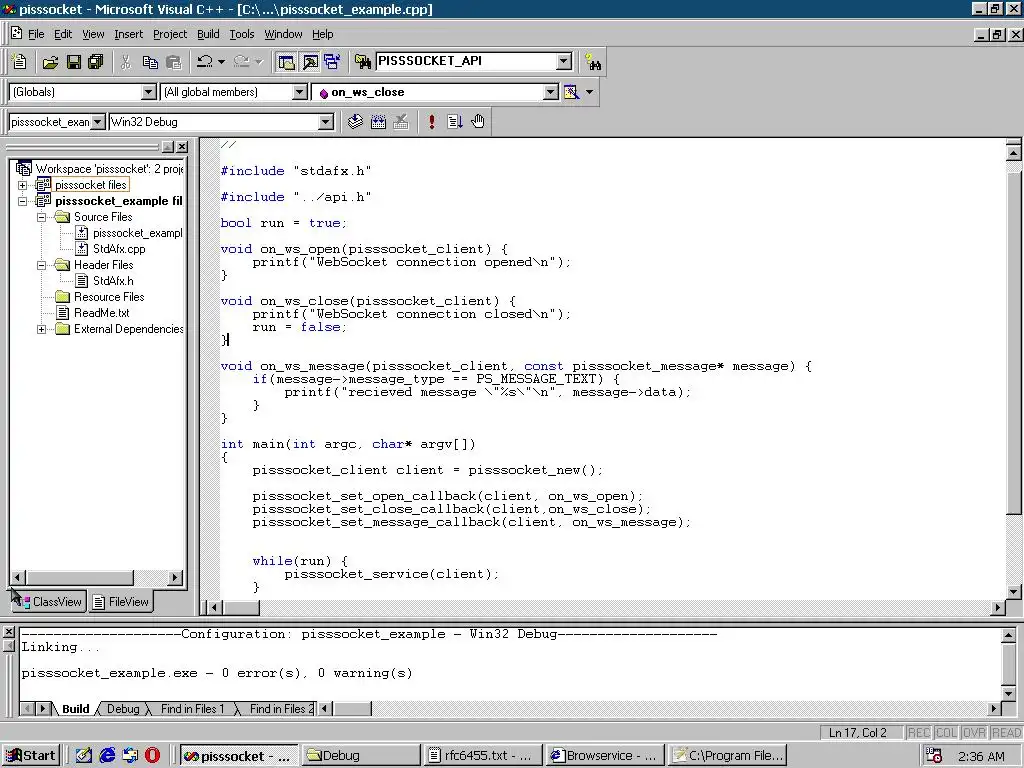Screen dimensions: 1024x768
Task: Close the Output panel with X
Action: click(x=8, y=632)
